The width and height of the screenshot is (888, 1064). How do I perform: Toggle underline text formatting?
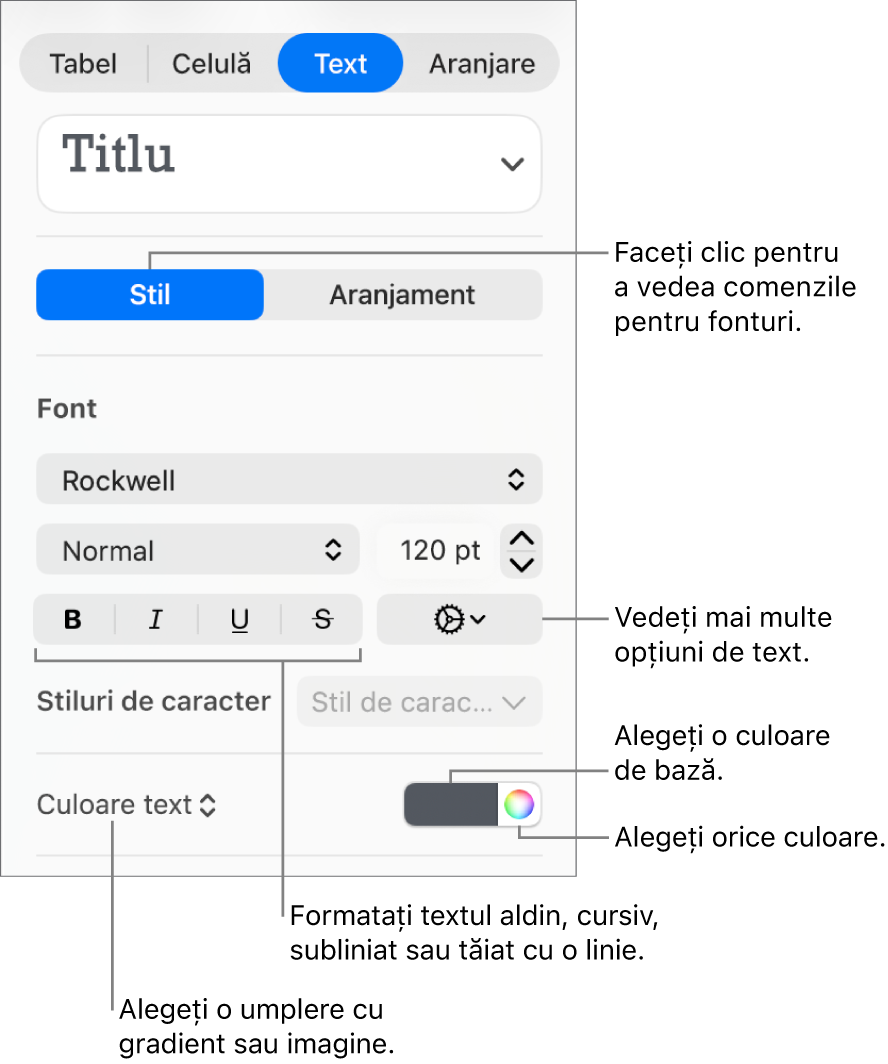coord(239,620)
